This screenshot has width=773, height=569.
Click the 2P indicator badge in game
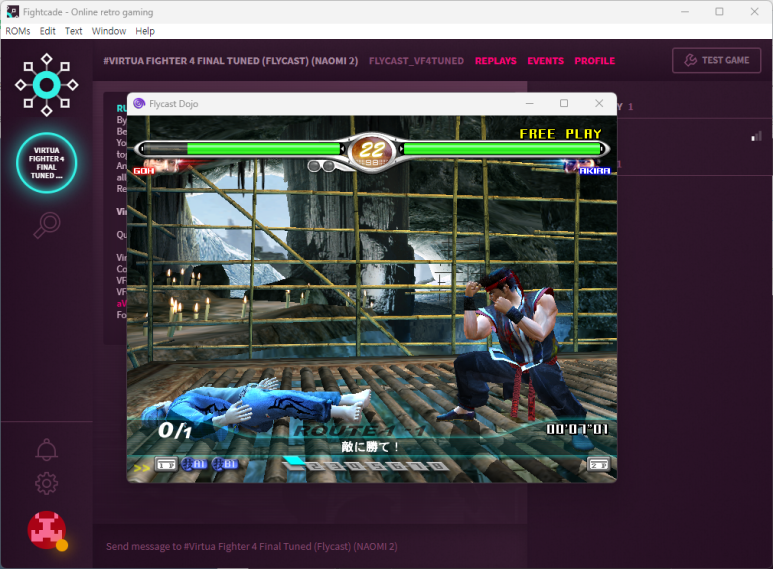(x=598, y=464)
